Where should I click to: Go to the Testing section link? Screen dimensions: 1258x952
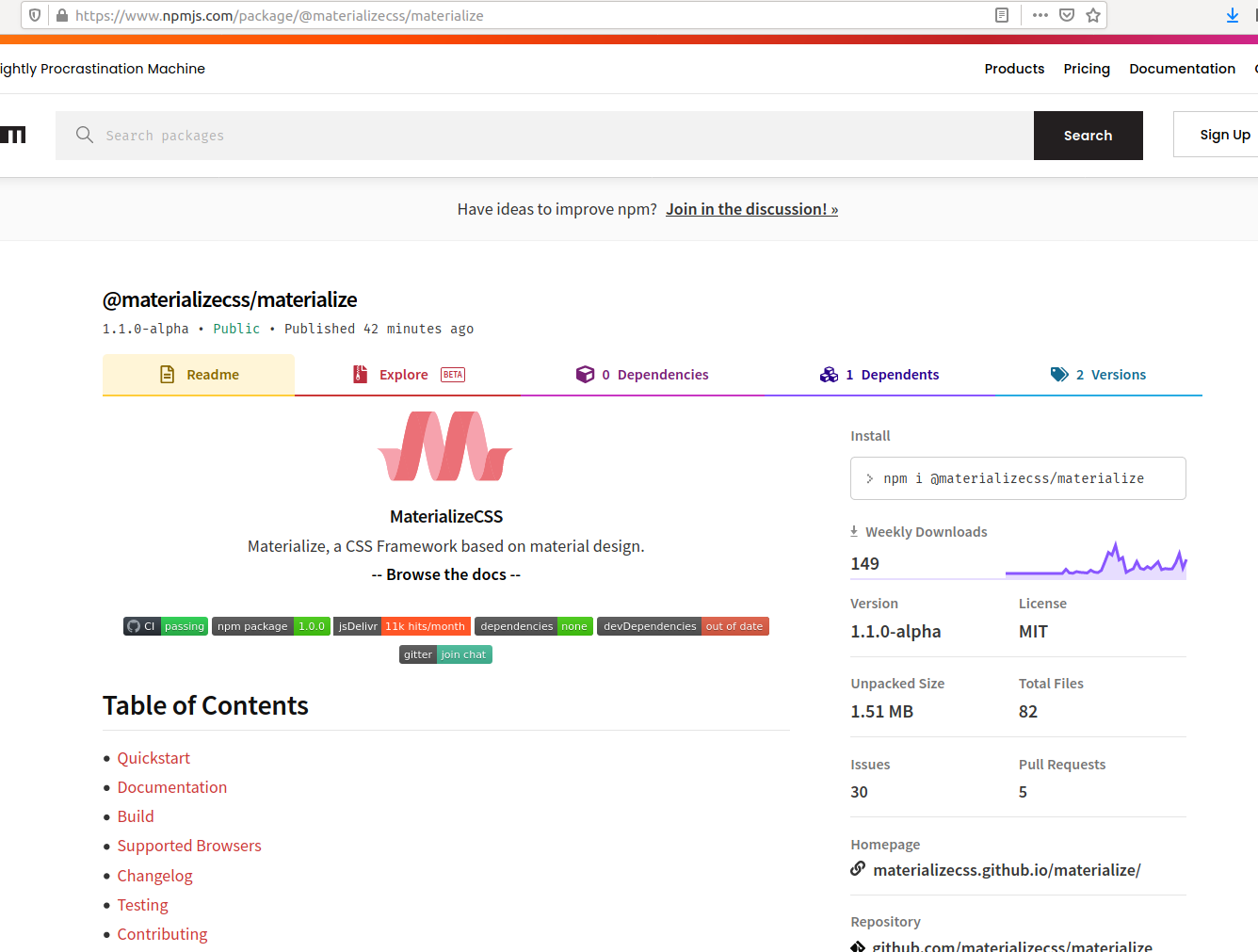pyautogui.click(x=142, y=905)
